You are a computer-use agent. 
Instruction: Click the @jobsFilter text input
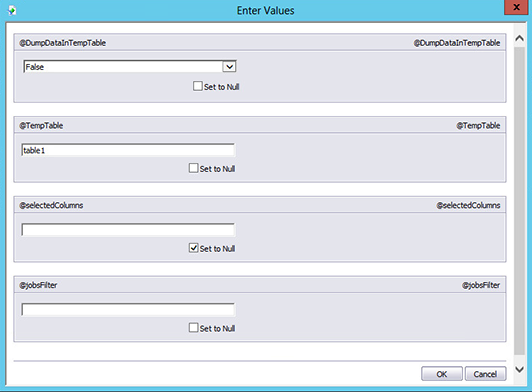click(128, 310)
